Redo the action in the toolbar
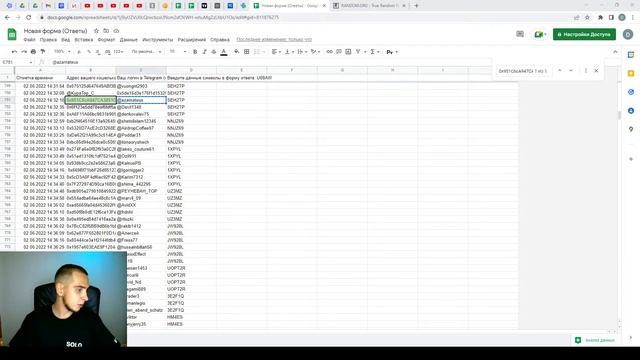The height and width of the screenshot is (360, 640). point(24,52)
